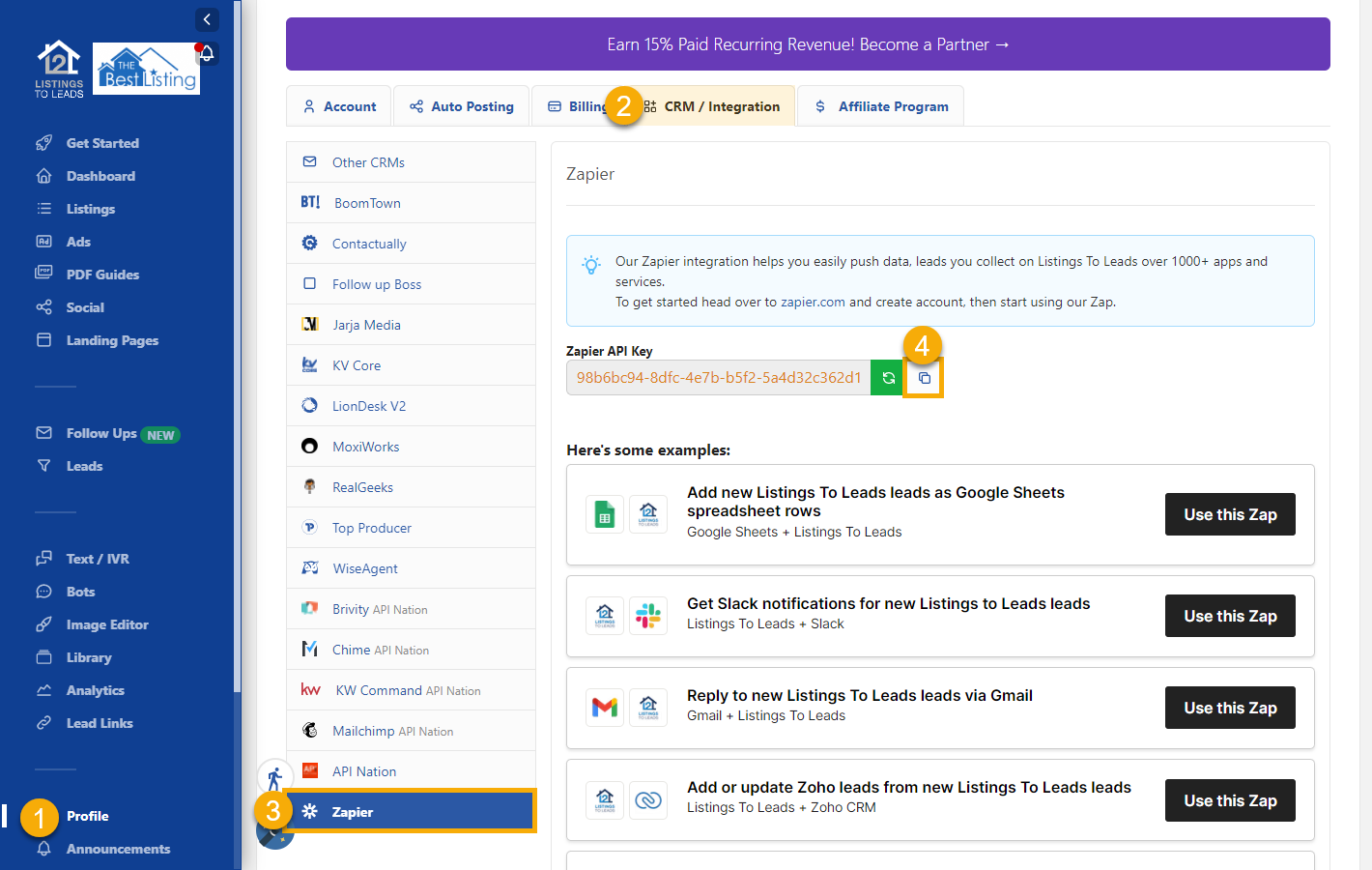The height and width of the screenshot is (870, 1372).
Task: Click the accessibility walking-figure icon
Action: point(275,775)
